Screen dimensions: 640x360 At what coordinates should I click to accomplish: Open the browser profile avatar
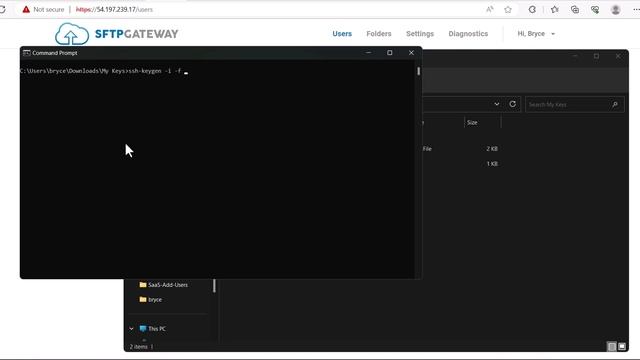pyautogui.click(x=616, y=9)
